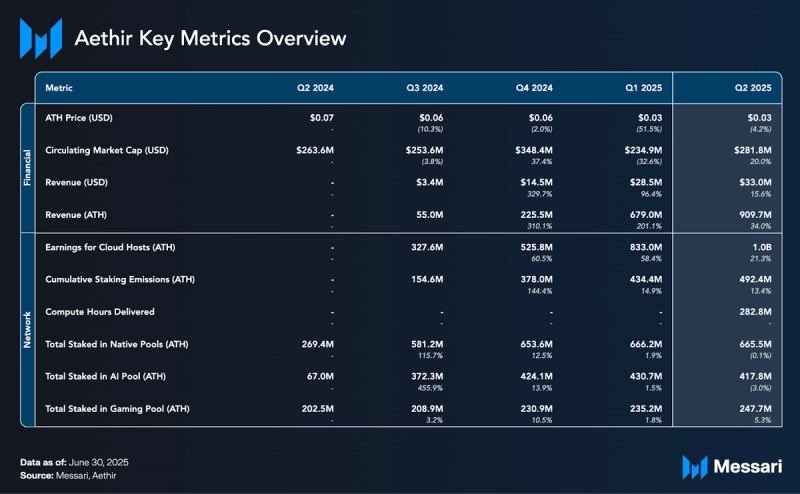Click the Financial section label
The width and height of the screenshot is (800, 494).
[27, 167]
